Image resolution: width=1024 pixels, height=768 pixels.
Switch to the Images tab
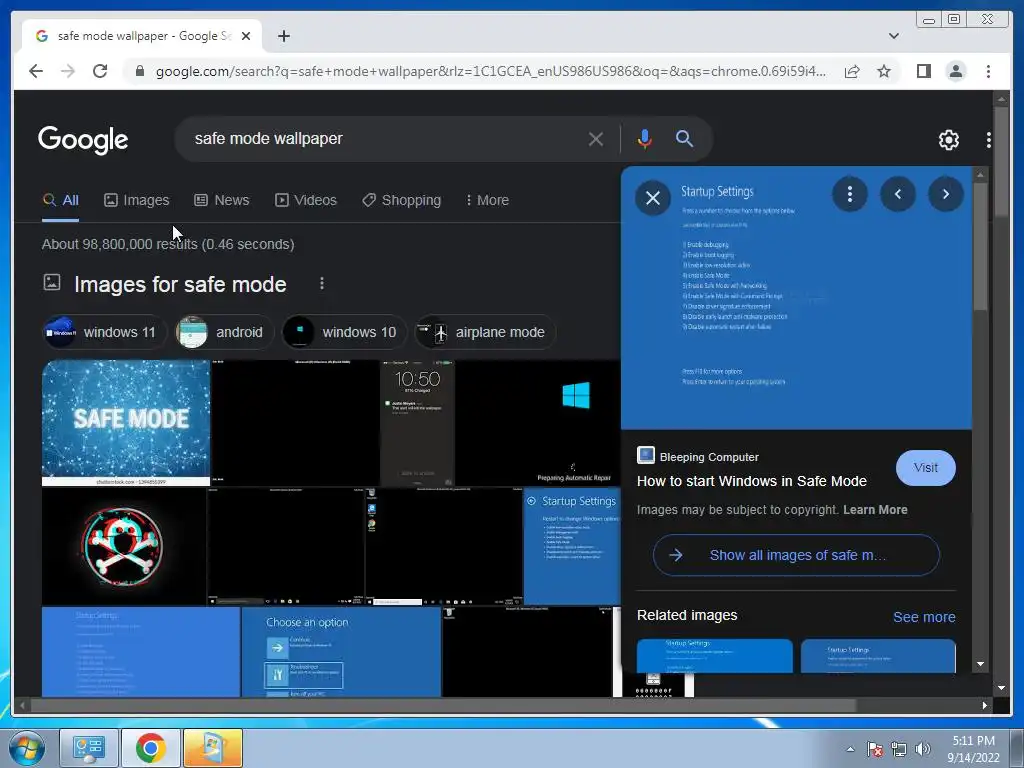[136, 200]
